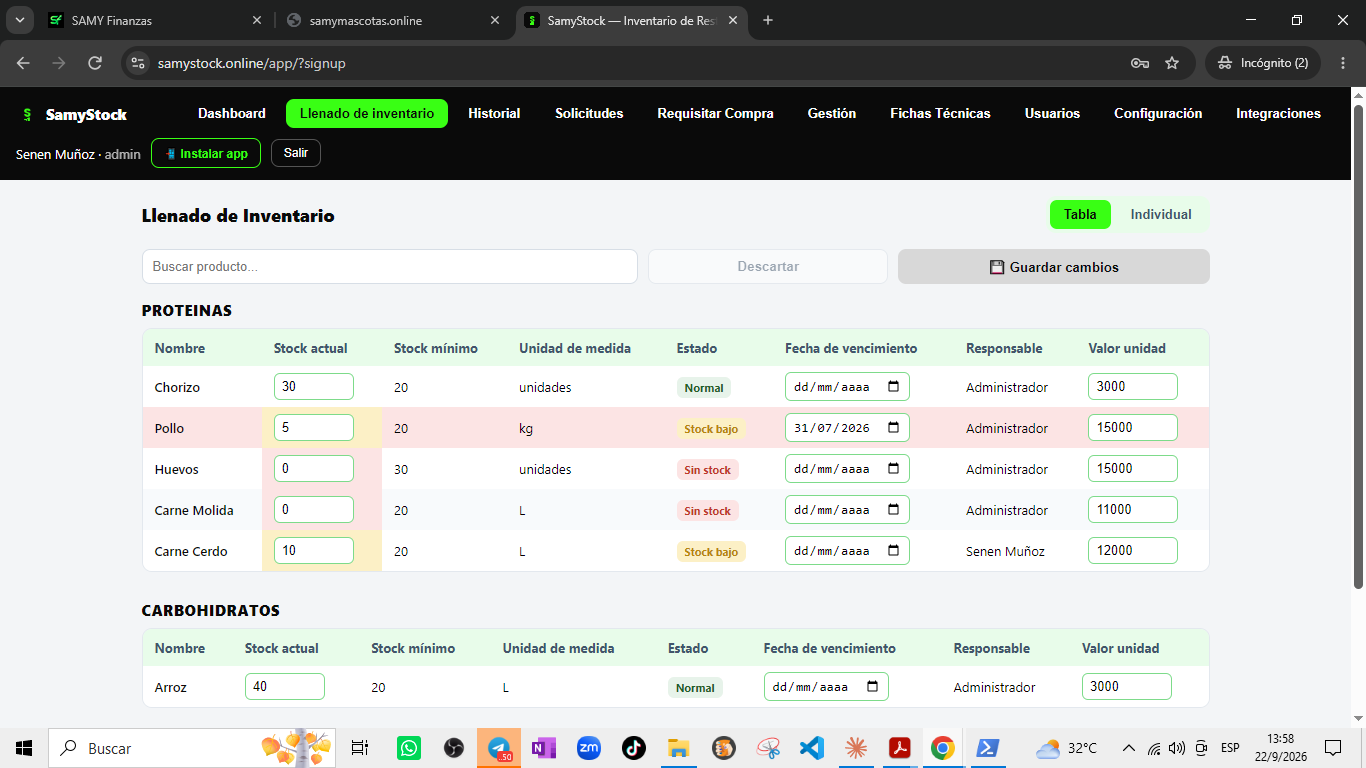View site information icon in address bar

[x=138, y=63]
